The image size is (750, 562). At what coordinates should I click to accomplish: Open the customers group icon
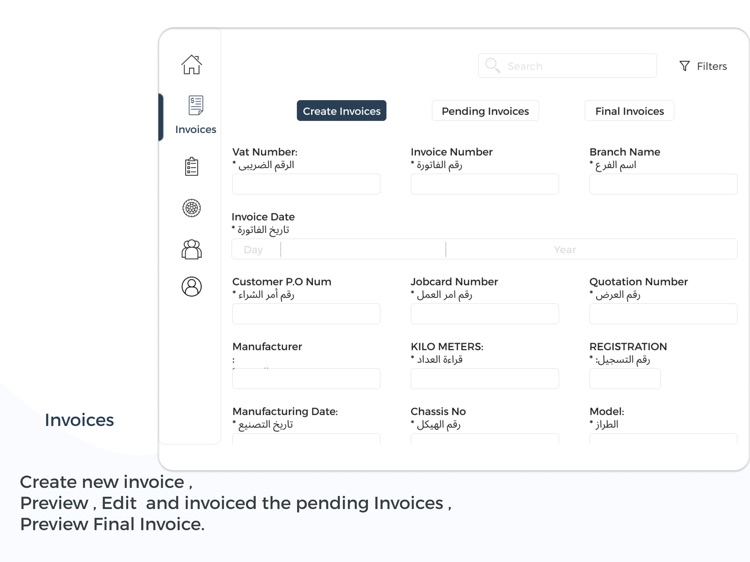pos(191,249)
